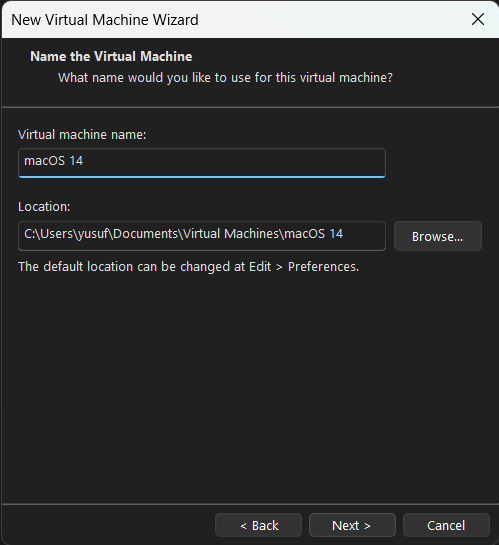The image size is (499, 545).
Task: Click the 'Location:' label
Action: point(44,206)
